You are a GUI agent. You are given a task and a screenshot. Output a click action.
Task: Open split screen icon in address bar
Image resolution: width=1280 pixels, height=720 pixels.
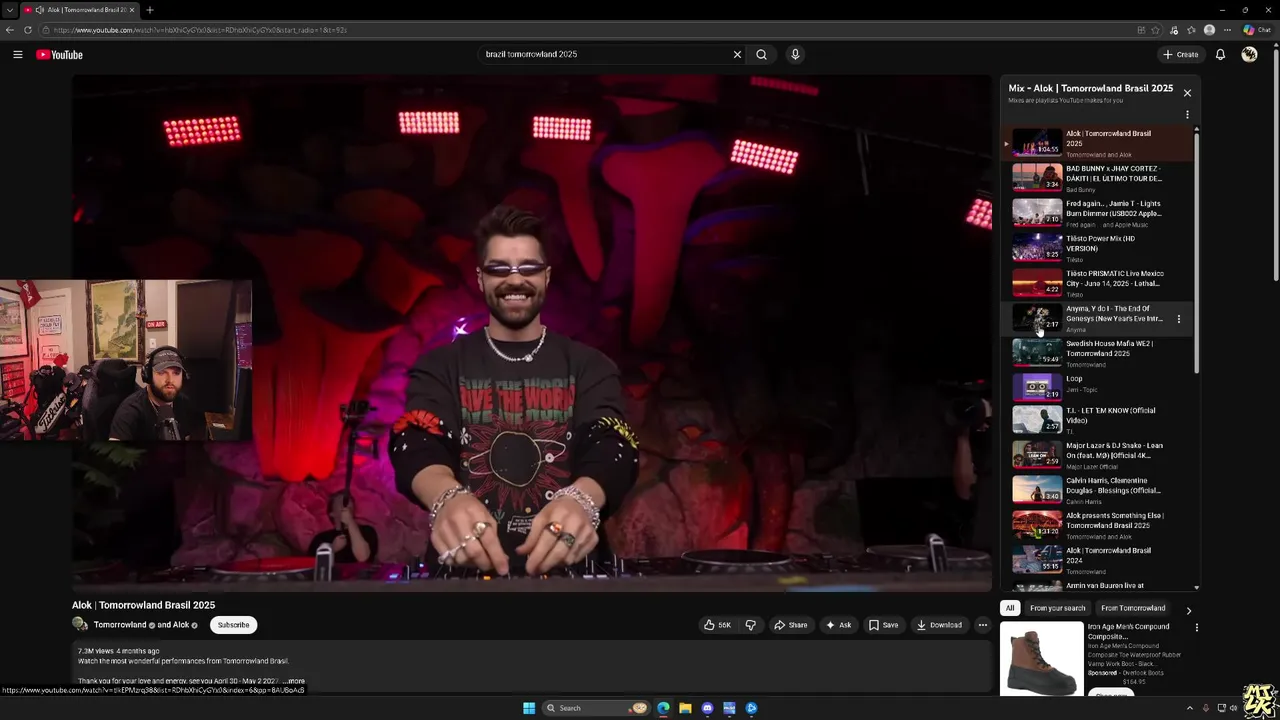(1141, 30)
